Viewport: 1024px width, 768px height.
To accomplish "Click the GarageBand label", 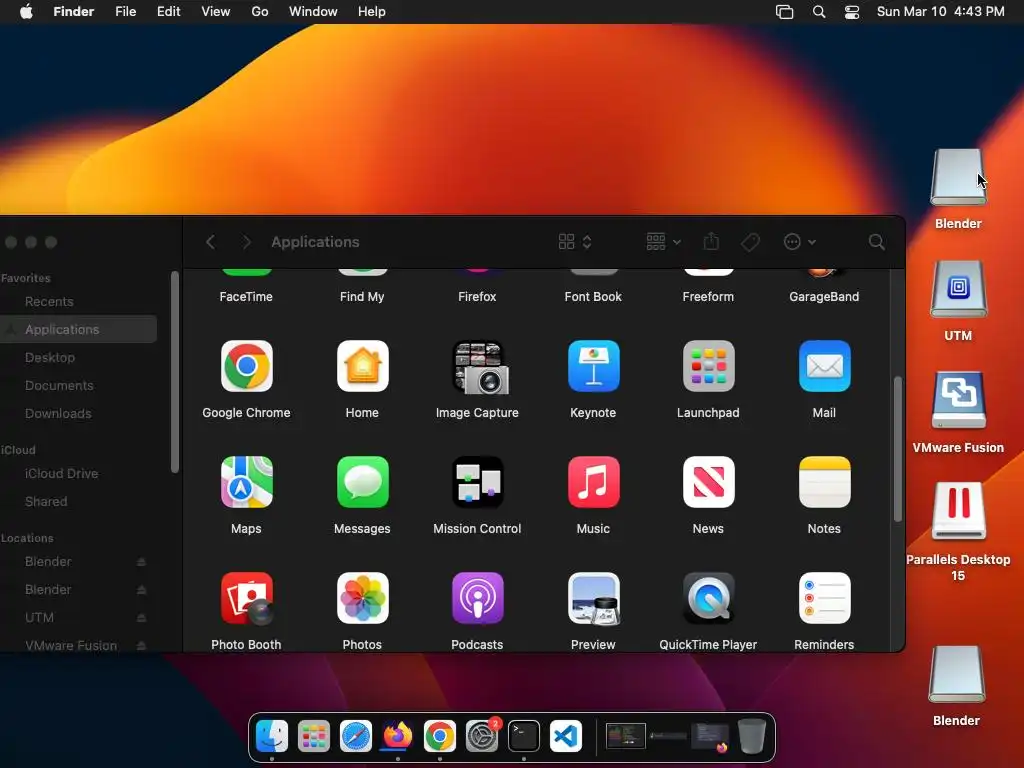I will [824, 296].
